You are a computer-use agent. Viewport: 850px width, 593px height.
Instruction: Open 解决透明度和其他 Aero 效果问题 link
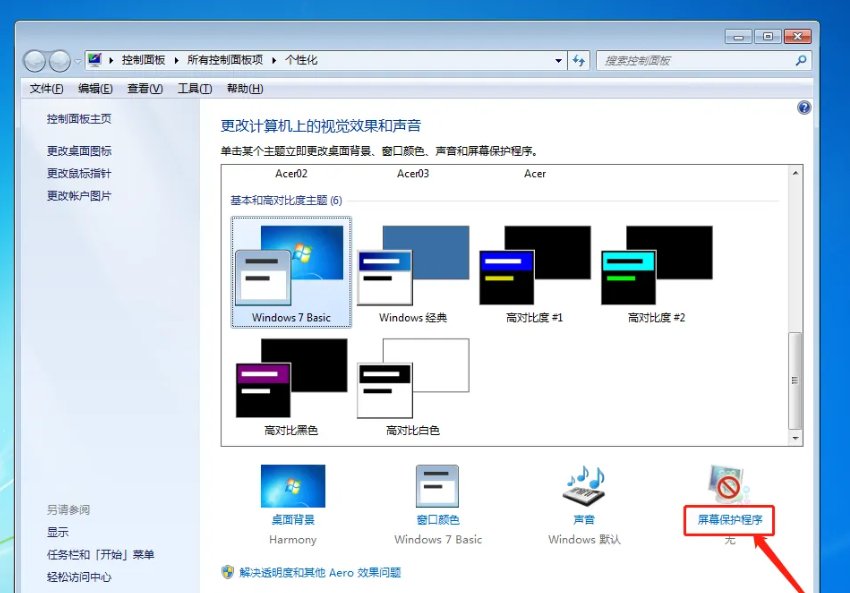tap(320, 572)
